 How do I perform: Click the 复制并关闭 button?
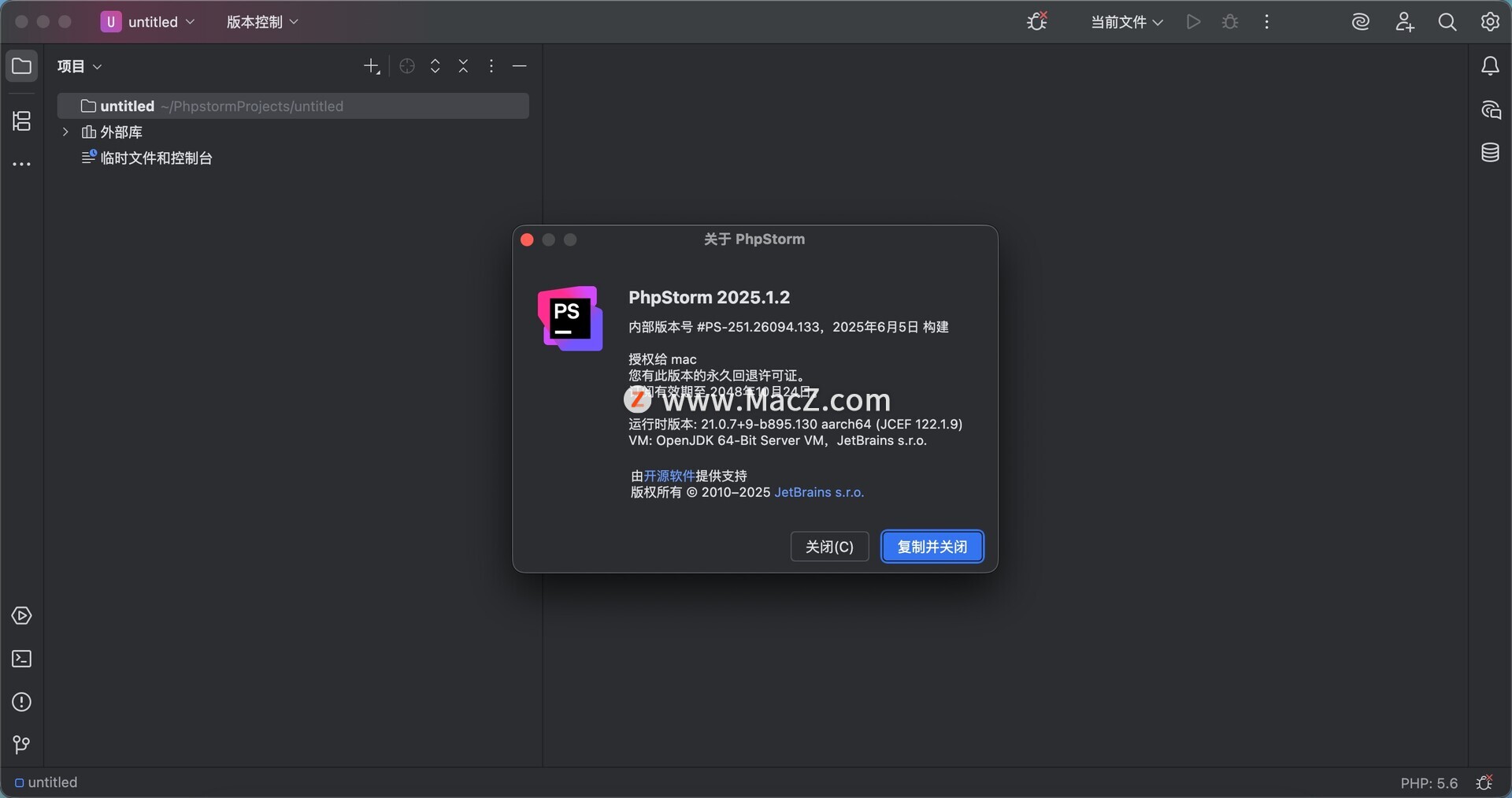932,547
